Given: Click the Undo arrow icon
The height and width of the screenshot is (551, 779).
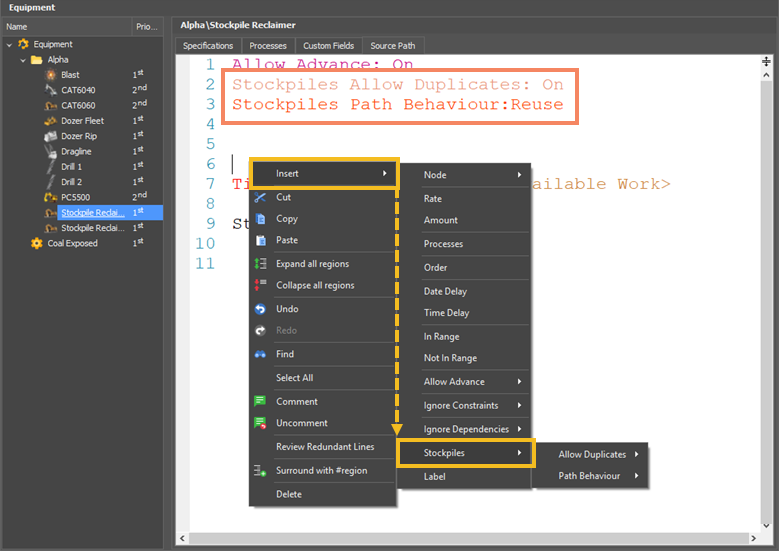Looking at the screenshot, I should click(260, 309).
